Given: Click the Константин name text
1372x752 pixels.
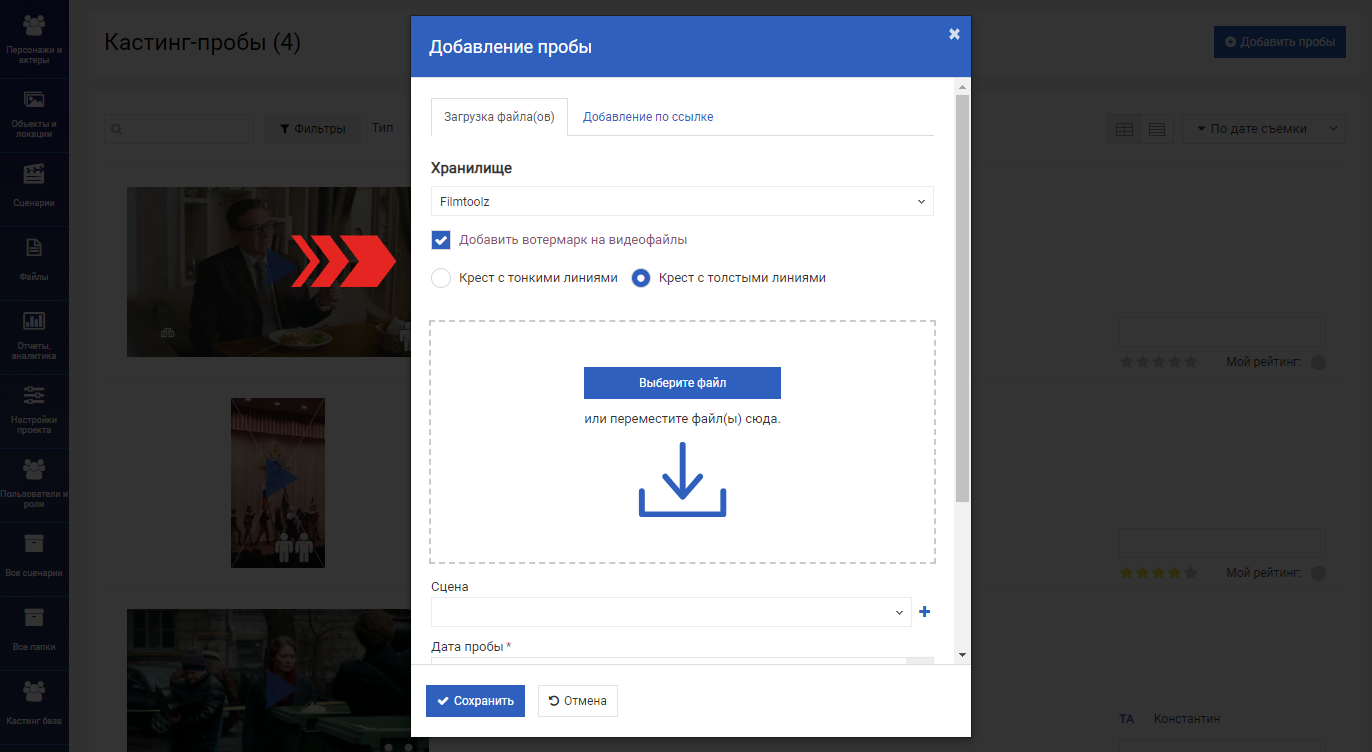Looking at the screenshot, I should 1187,719.
